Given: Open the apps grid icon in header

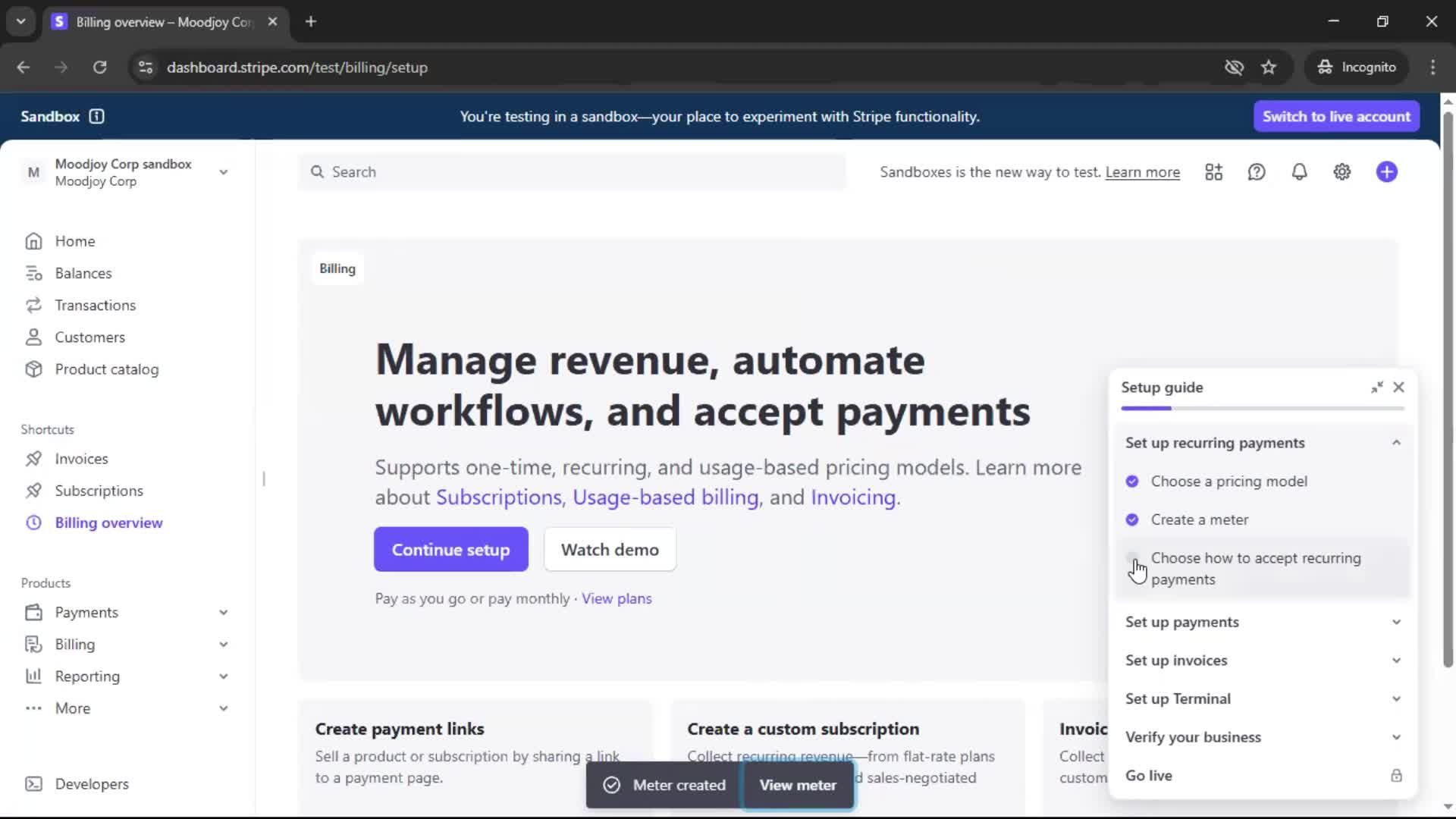Looking at the screenshot, I should coord(1213,172).
